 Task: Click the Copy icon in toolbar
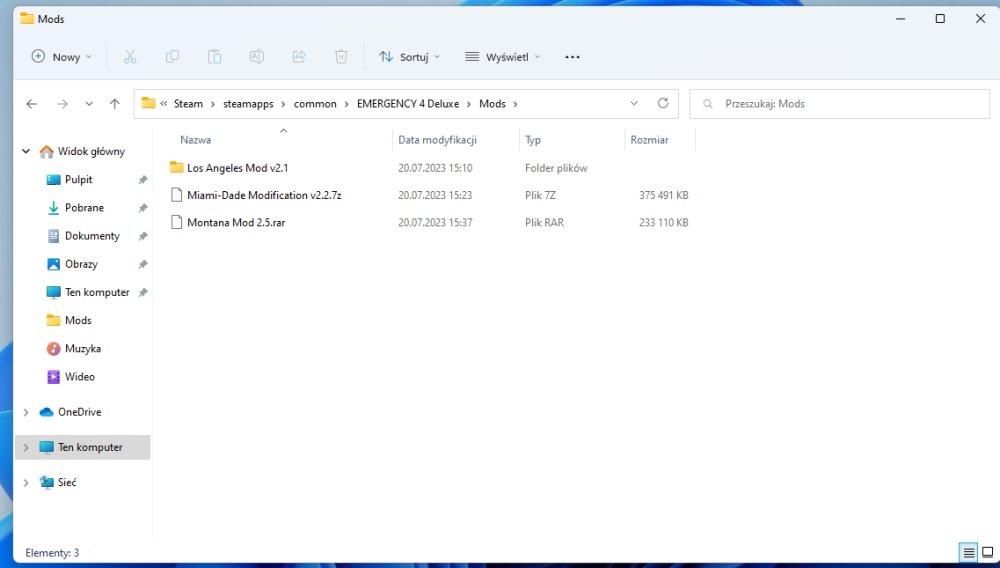(172, 57)
